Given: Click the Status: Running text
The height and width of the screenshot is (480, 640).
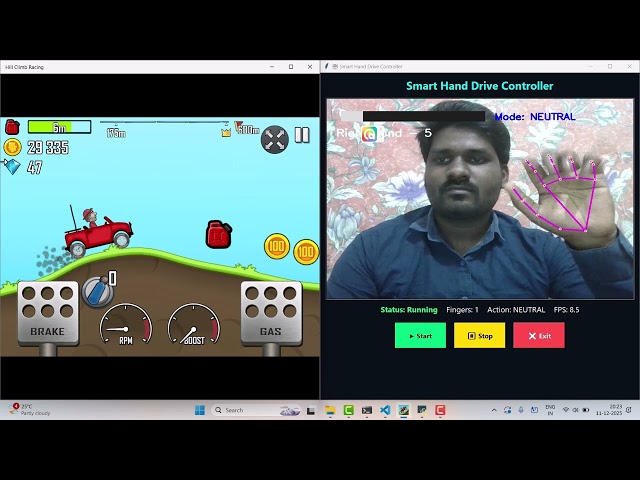Looking at the screenshot, I should tap(409, 310).
